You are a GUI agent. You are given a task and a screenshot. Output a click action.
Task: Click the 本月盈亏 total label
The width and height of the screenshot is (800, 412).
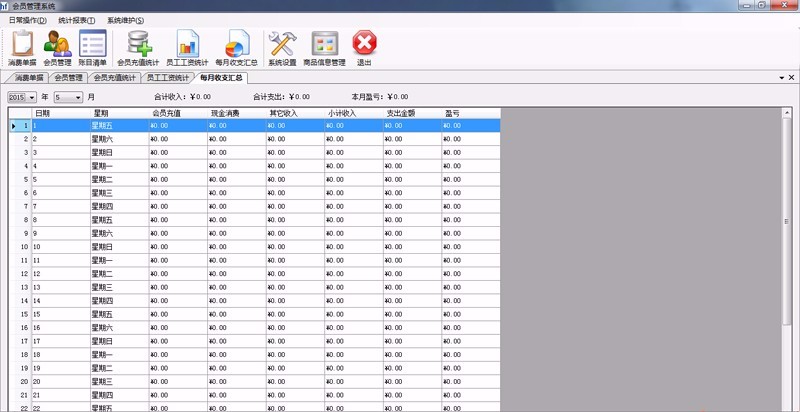380,97
